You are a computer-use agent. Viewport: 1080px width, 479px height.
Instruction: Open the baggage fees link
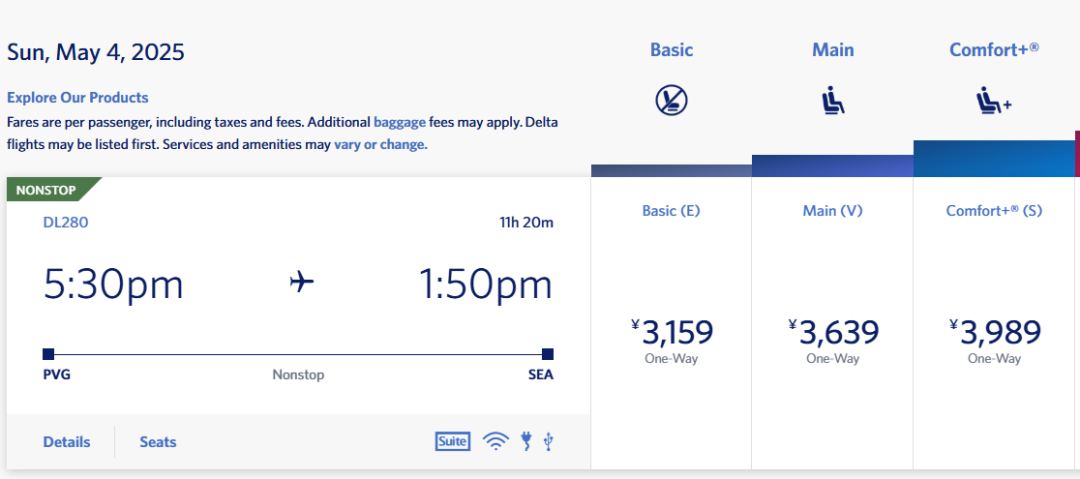399,123
